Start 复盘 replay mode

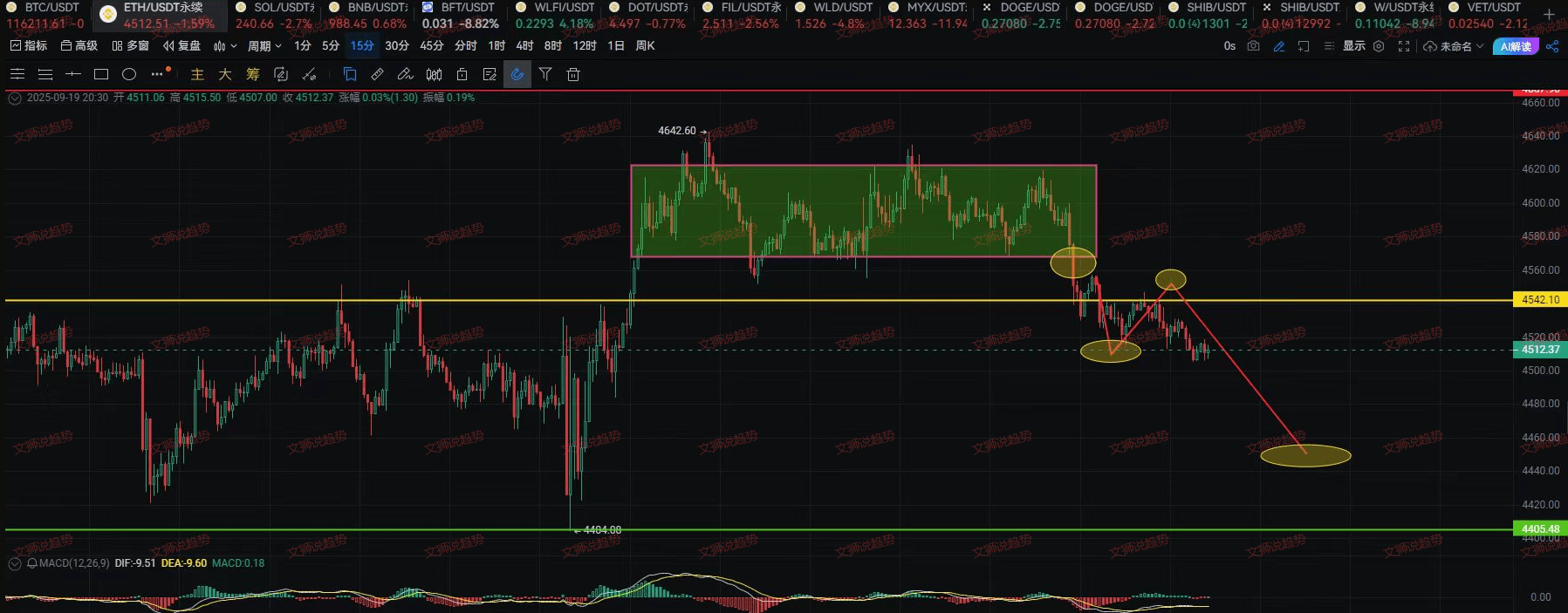coord(181,45)
